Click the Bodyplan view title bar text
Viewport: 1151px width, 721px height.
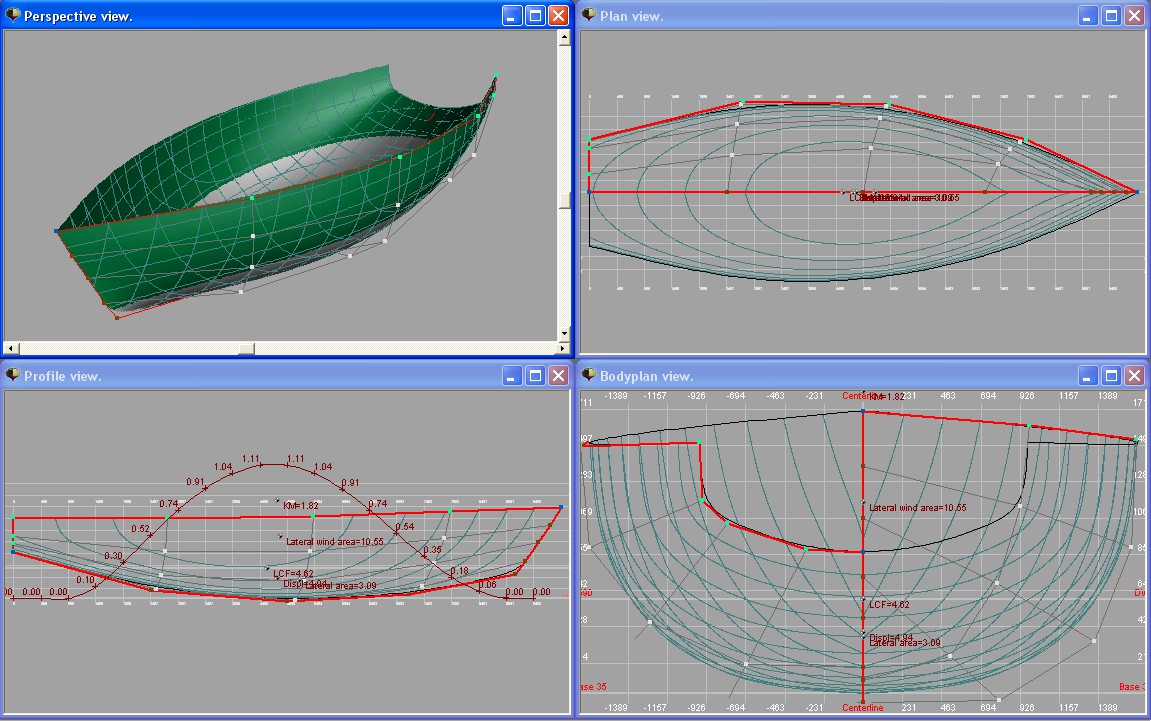pyautogui.click(x=646, y=376)
